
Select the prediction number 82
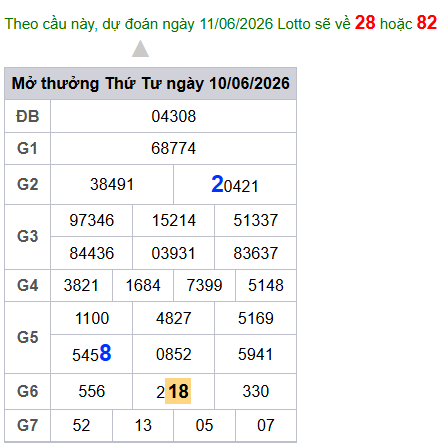point(427,23)
